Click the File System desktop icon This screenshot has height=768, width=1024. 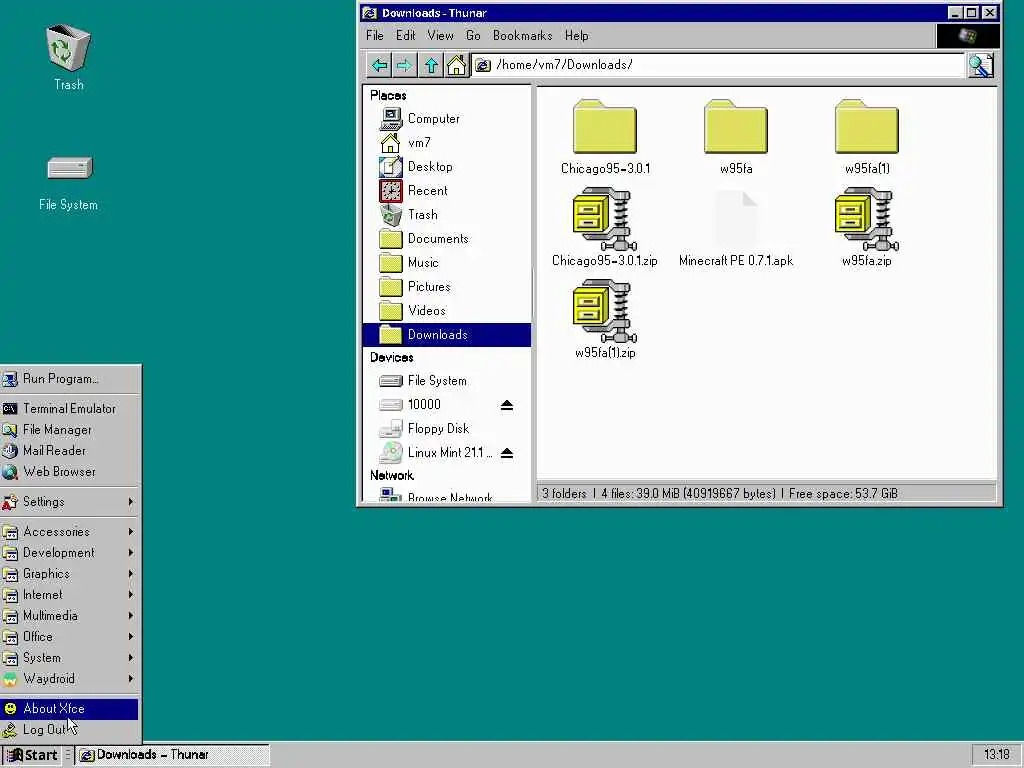tap(69, 168)
